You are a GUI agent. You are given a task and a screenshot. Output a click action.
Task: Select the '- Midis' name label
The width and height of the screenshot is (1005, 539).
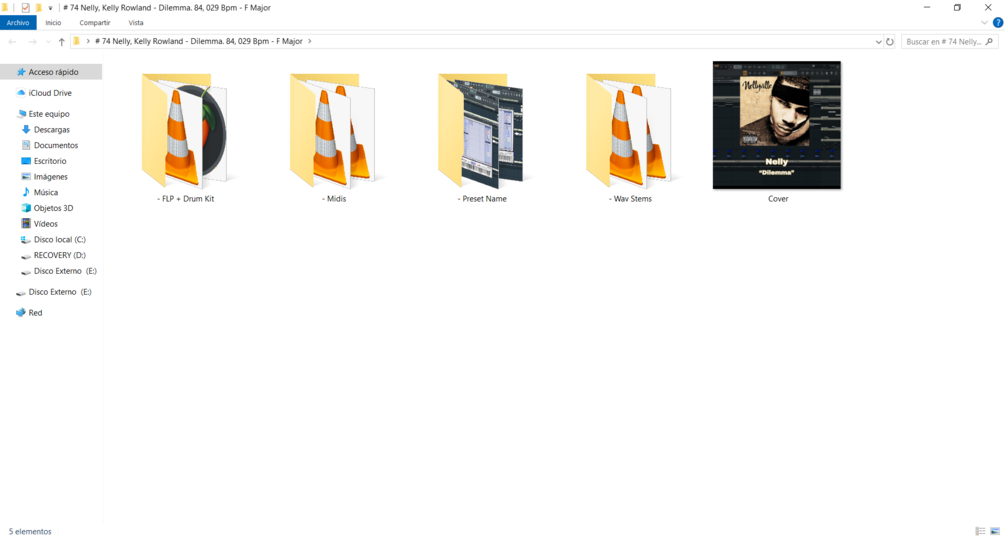[334, 199]
